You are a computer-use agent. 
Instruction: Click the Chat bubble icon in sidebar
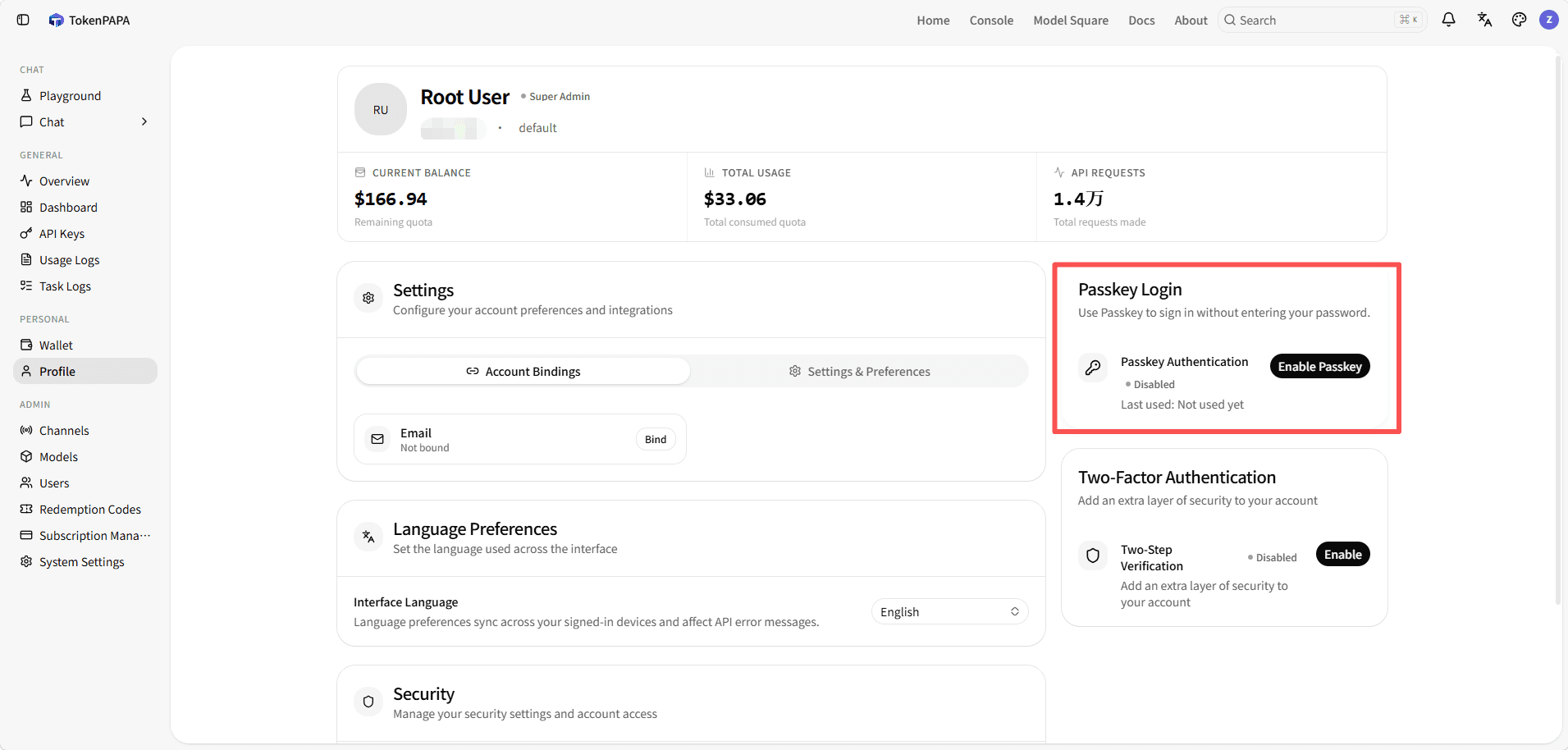(x=26, y=121)
